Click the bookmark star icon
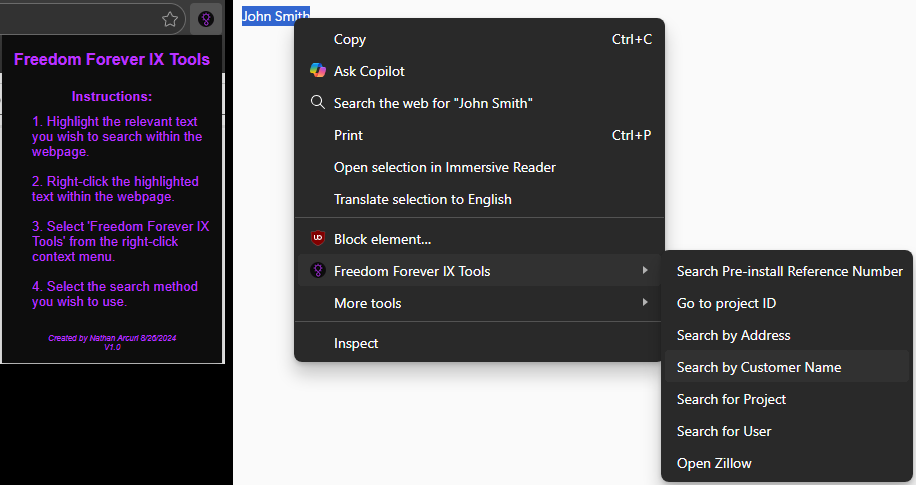The width and height of the screenshot is (916, 485). (x=170, y=19)
